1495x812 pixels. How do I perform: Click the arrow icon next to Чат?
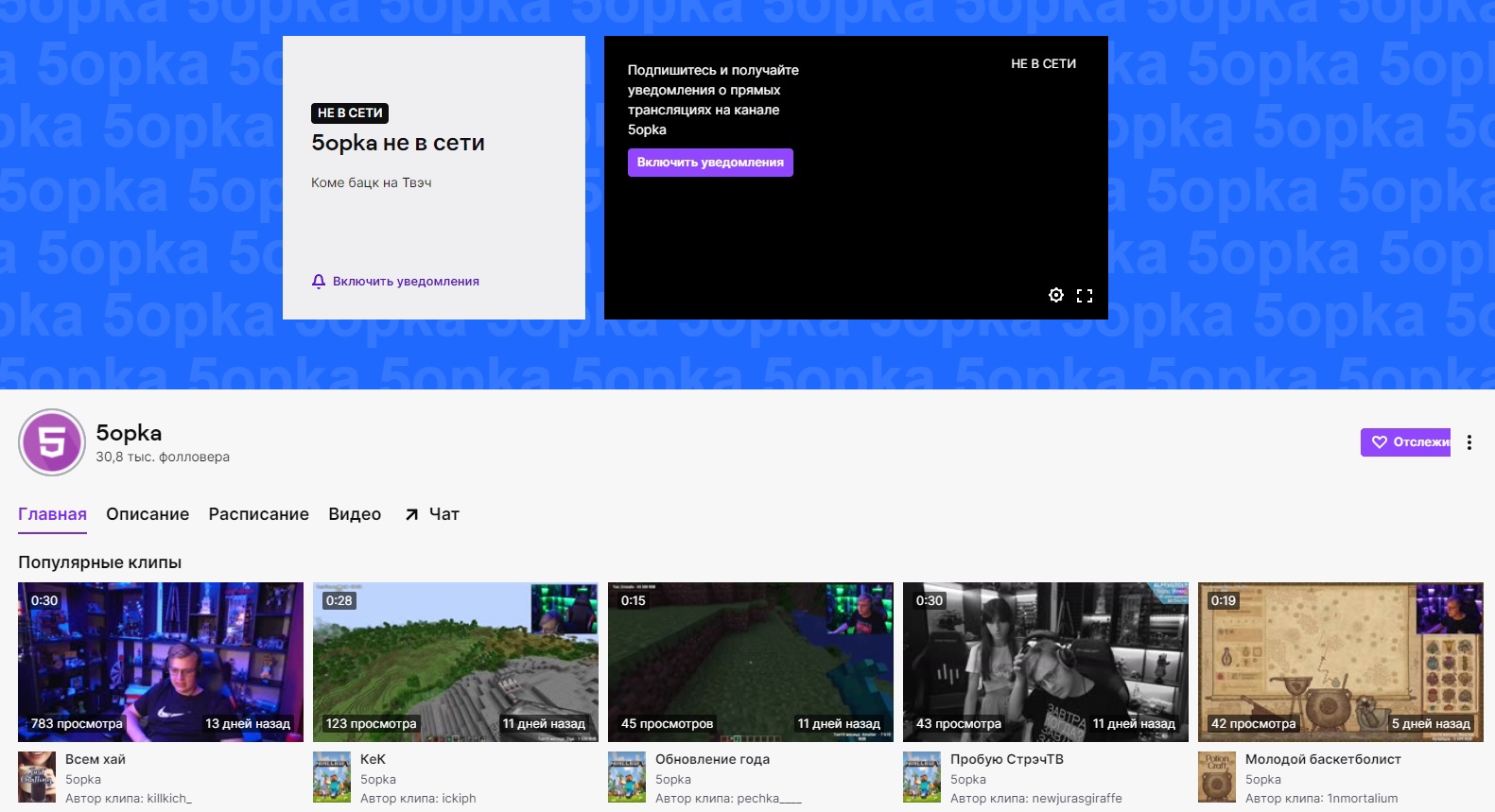[411, 515]
